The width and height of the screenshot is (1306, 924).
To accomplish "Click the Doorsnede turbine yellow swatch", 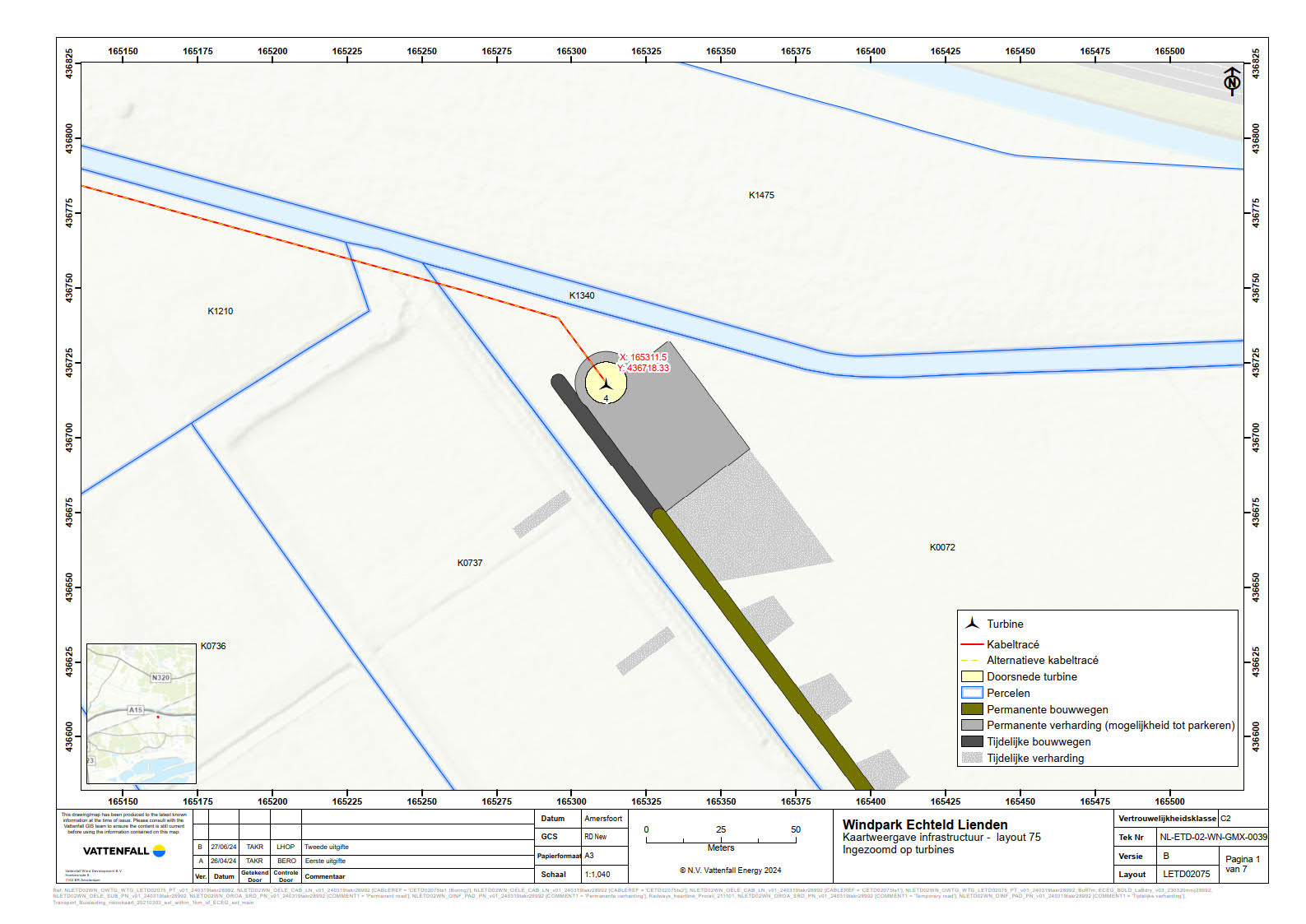I will [x=972, y=676].
